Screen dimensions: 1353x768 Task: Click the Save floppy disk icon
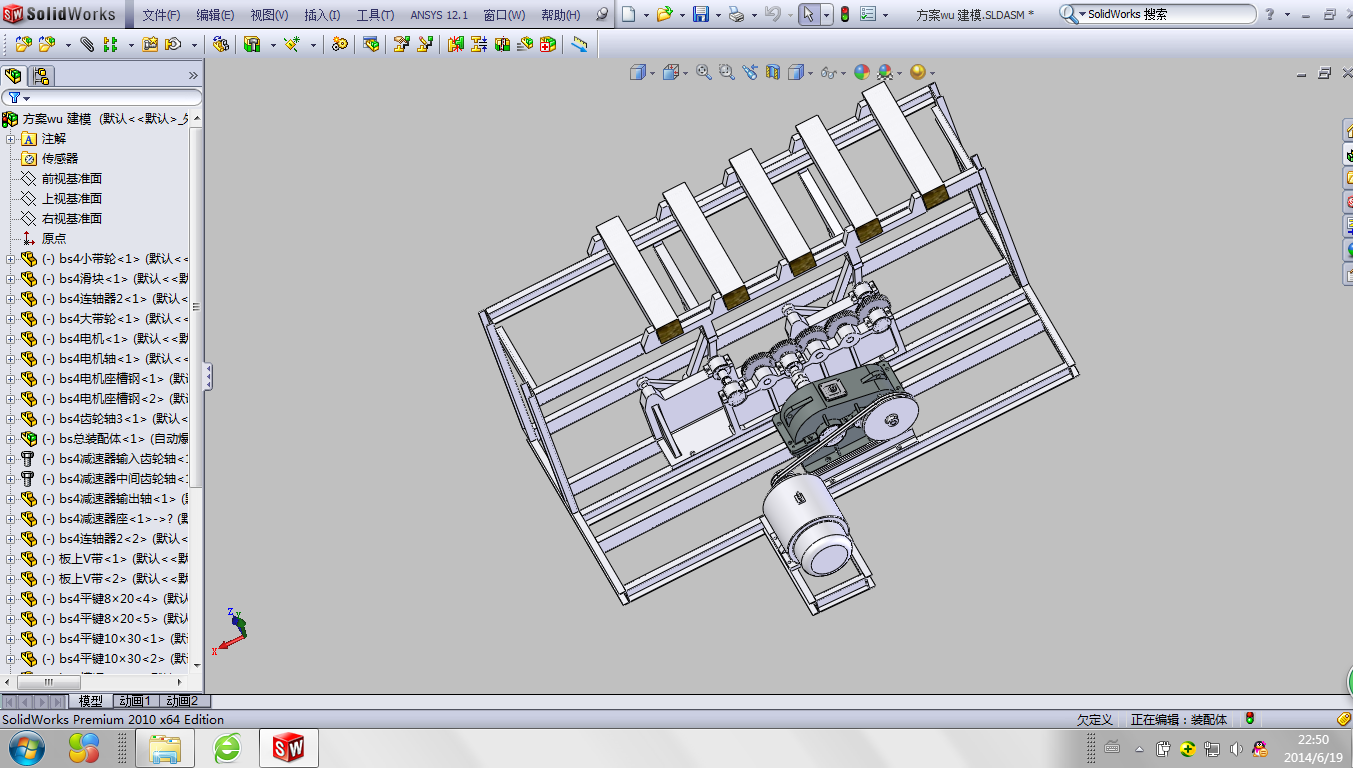click(x=701, y=15)
